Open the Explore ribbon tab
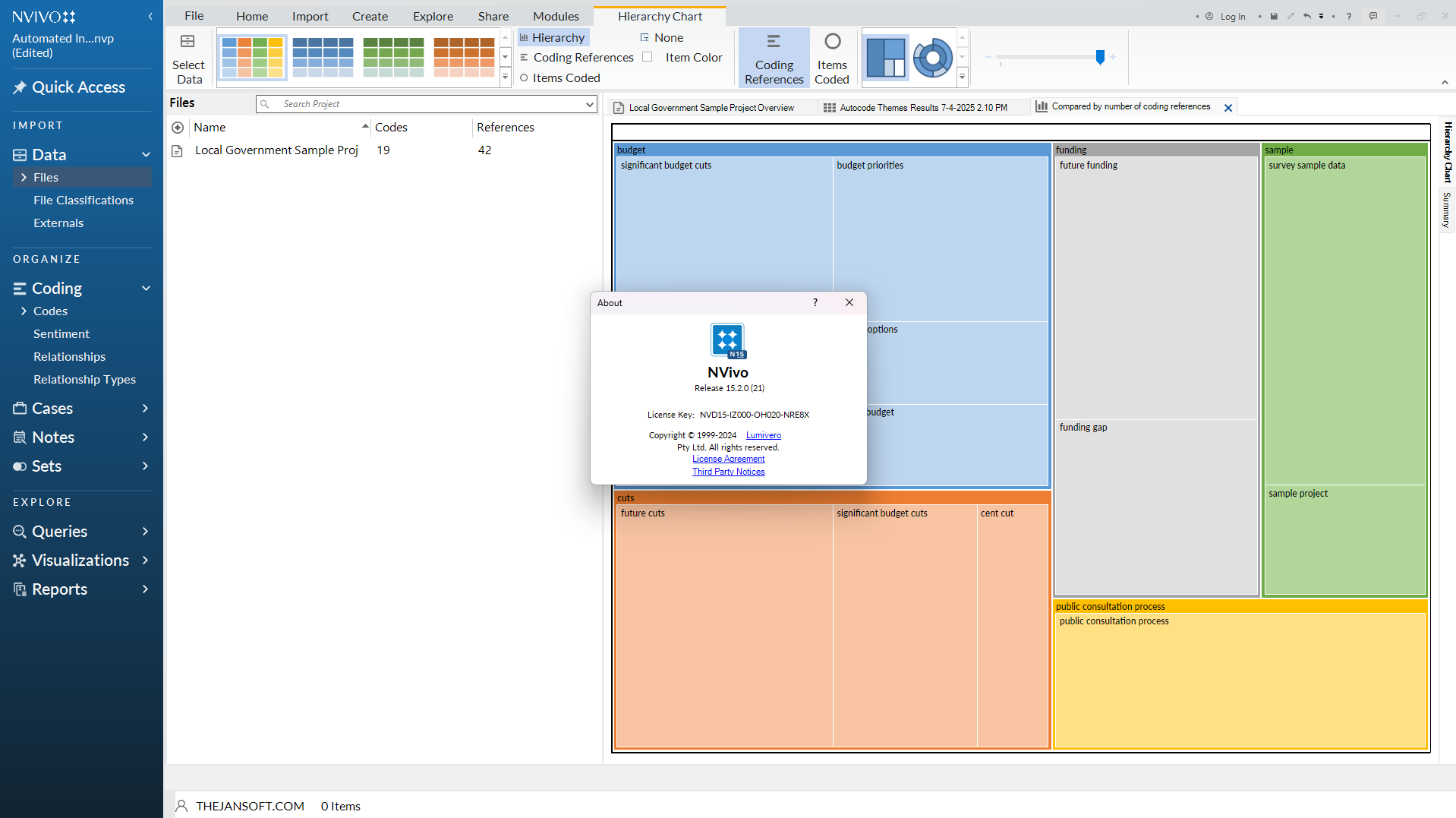 (433, 16)
